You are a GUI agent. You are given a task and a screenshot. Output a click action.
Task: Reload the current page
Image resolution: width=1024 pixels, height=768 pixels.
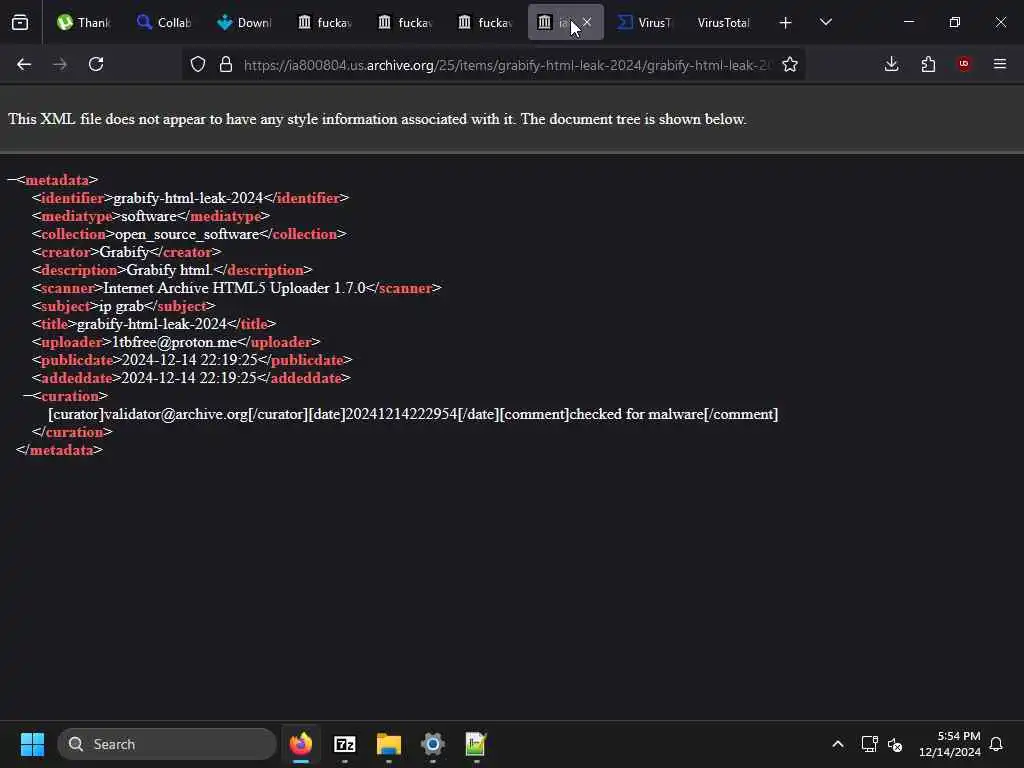[x=96, y=64]
